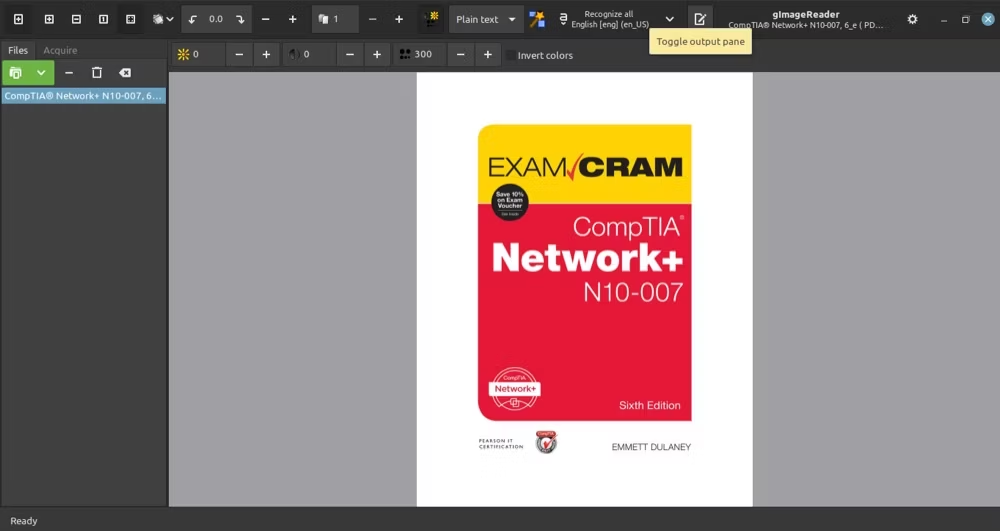Run autodetect layout with the magic wand icon
The image size is (1000, 531).
[x=537, y=19]
